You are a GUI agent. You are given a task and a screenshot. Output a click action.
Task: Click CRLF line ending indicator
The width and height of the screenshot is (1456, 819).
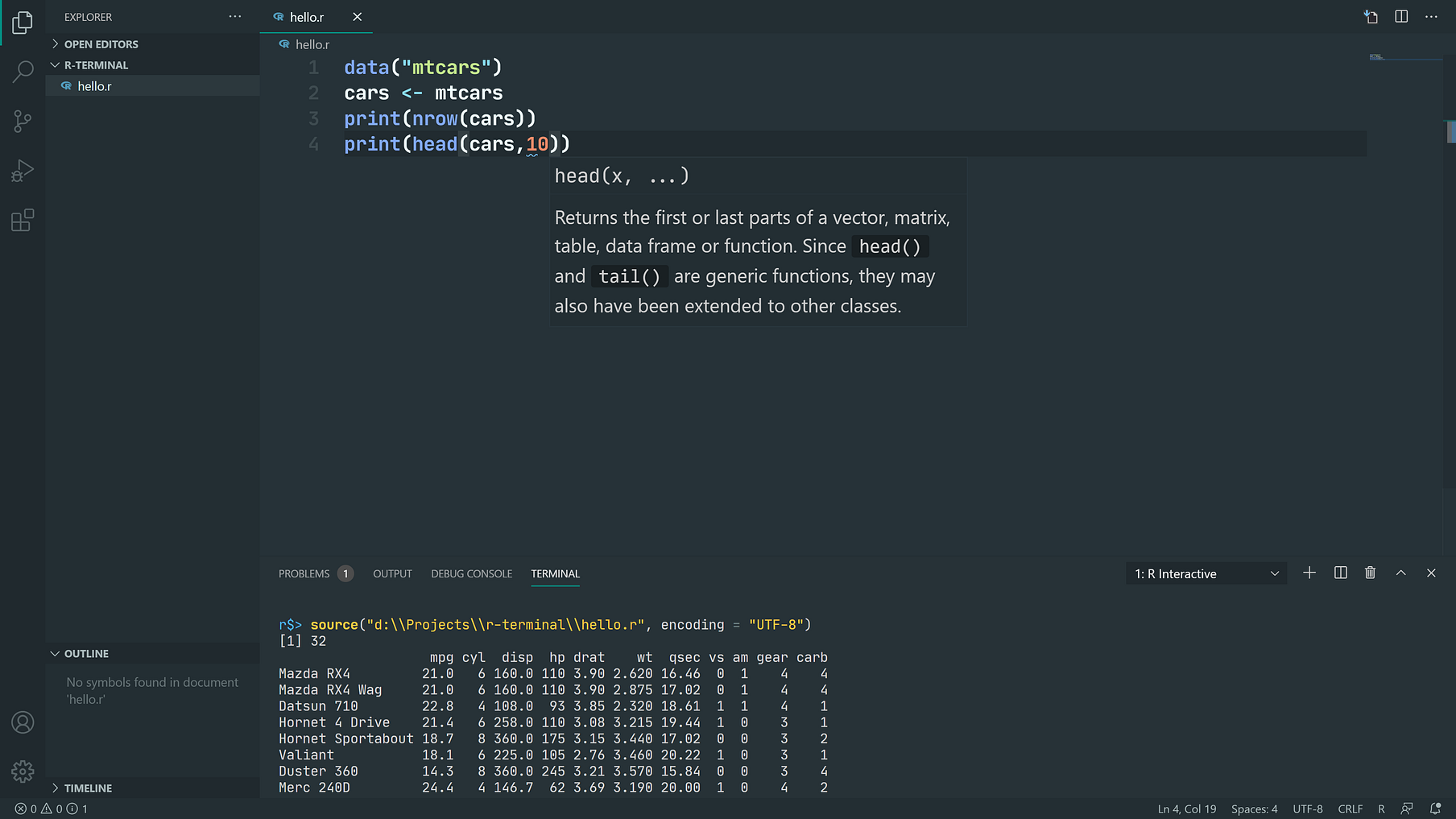click(x=1350, y=809)
